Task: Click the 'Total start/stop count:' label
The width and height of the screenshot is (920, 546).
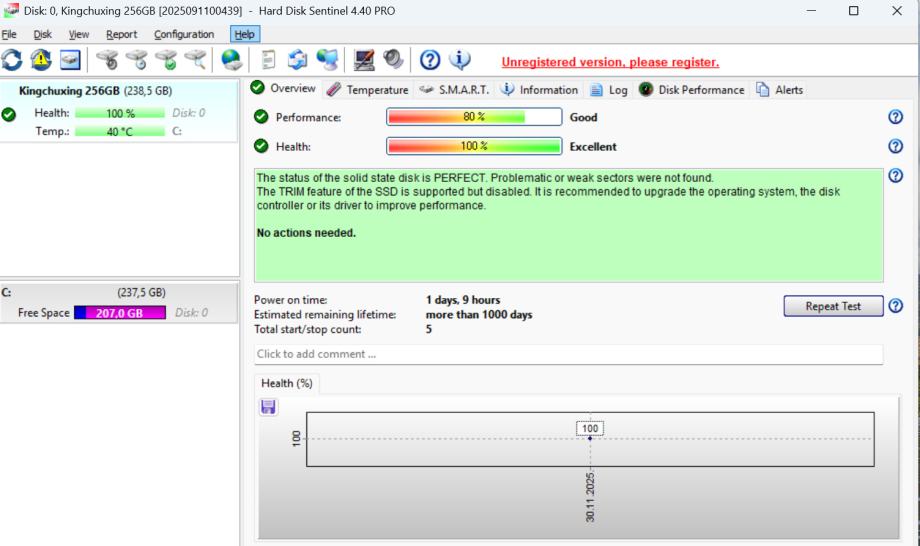Action: (x=307, y=329)
